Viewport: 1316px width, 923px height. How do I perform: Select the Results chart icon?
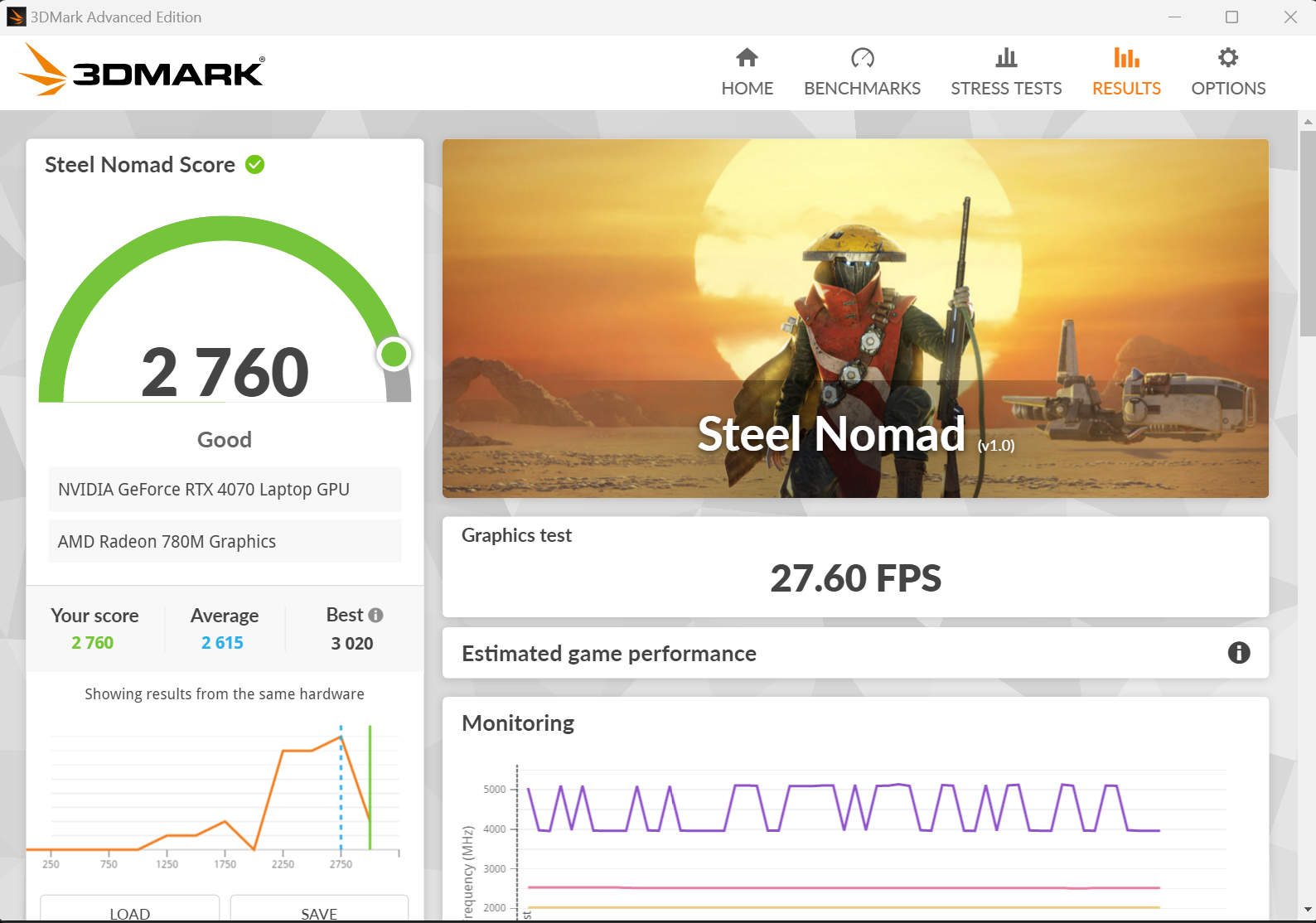click(x=1126, y=57)
